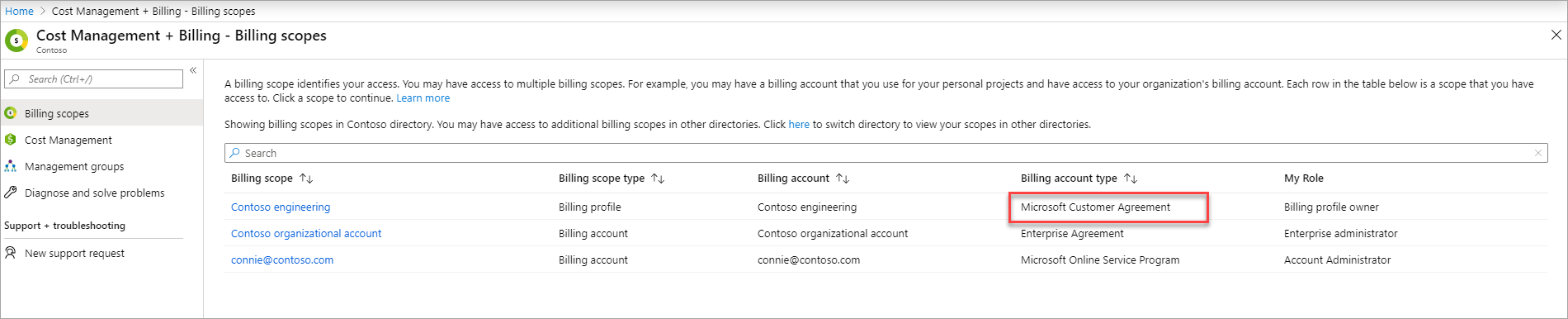This screenshot has width=1568, height=319.
Task: Open New support request
Action: coord(102,253)
